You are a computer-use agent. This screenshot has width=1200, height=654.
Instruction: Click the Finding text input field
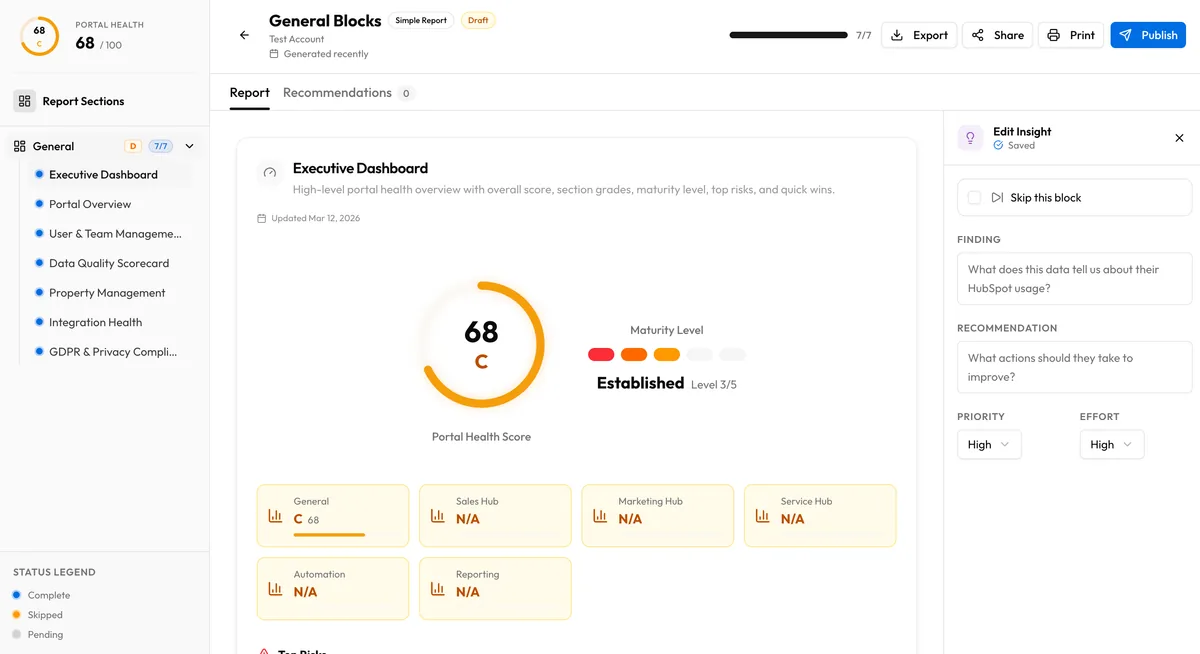(x=1073, y=278)
